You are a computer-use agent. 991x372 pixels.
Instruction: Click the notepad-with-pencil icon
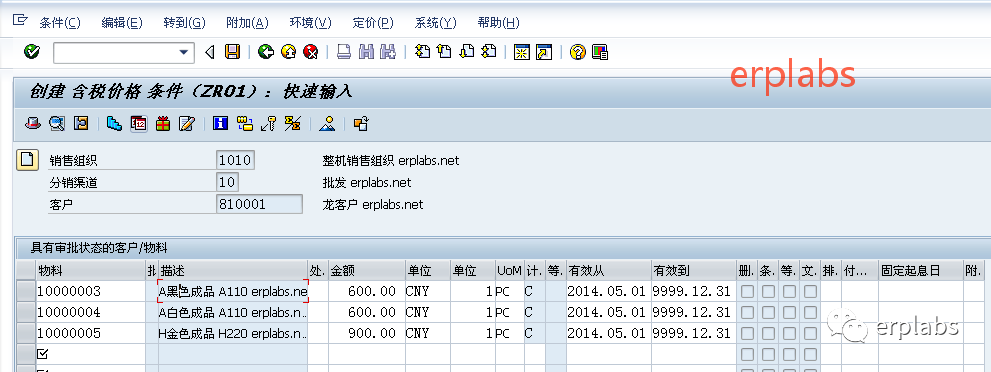pos(186,123)
